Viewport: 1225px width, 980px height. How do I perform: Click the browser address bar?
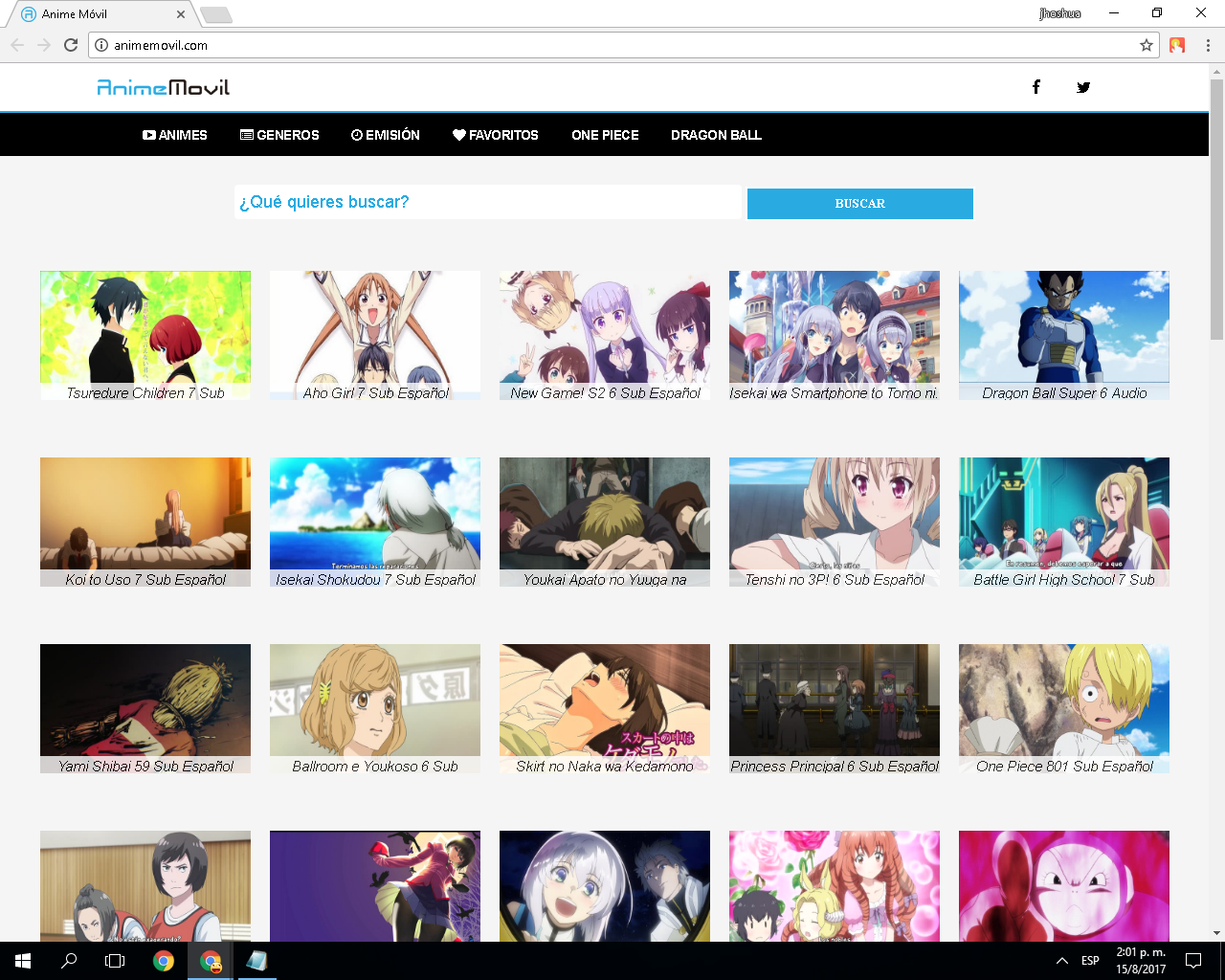[x=622, y=45]
